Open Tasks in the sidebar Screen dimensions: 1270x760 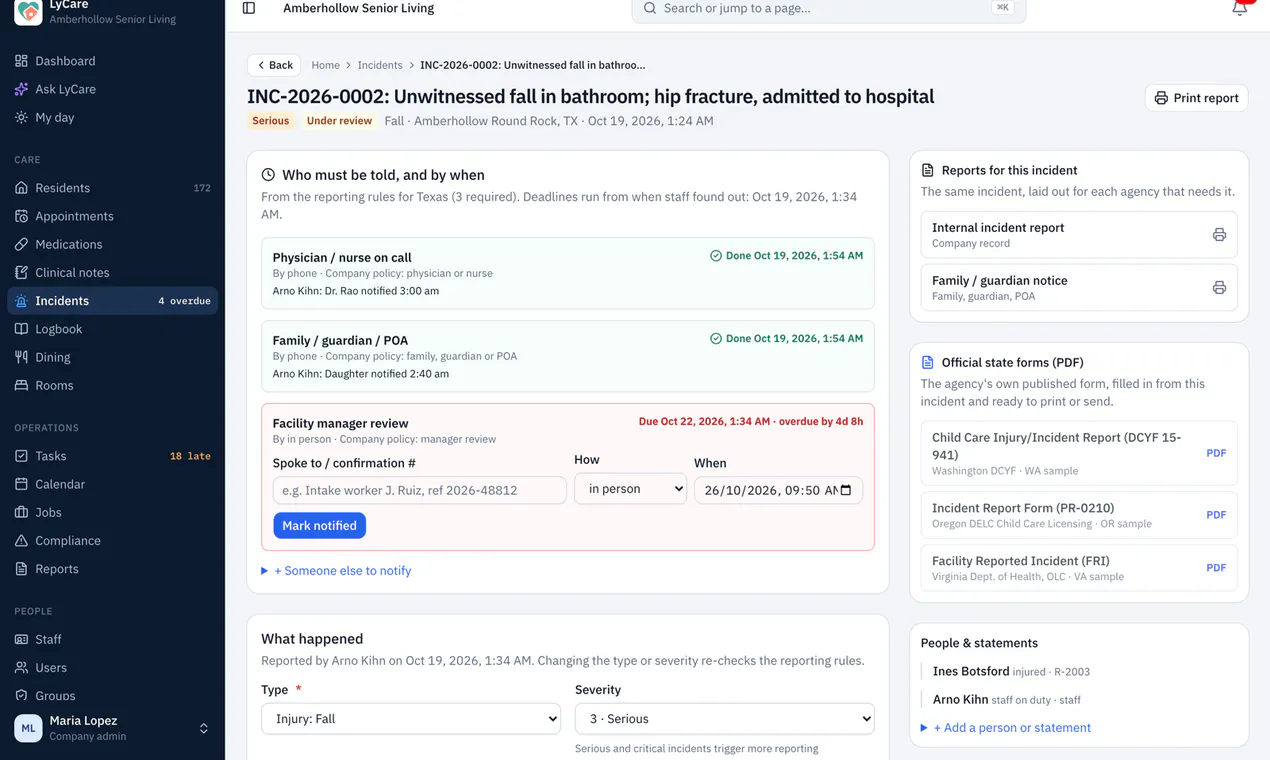112,456
